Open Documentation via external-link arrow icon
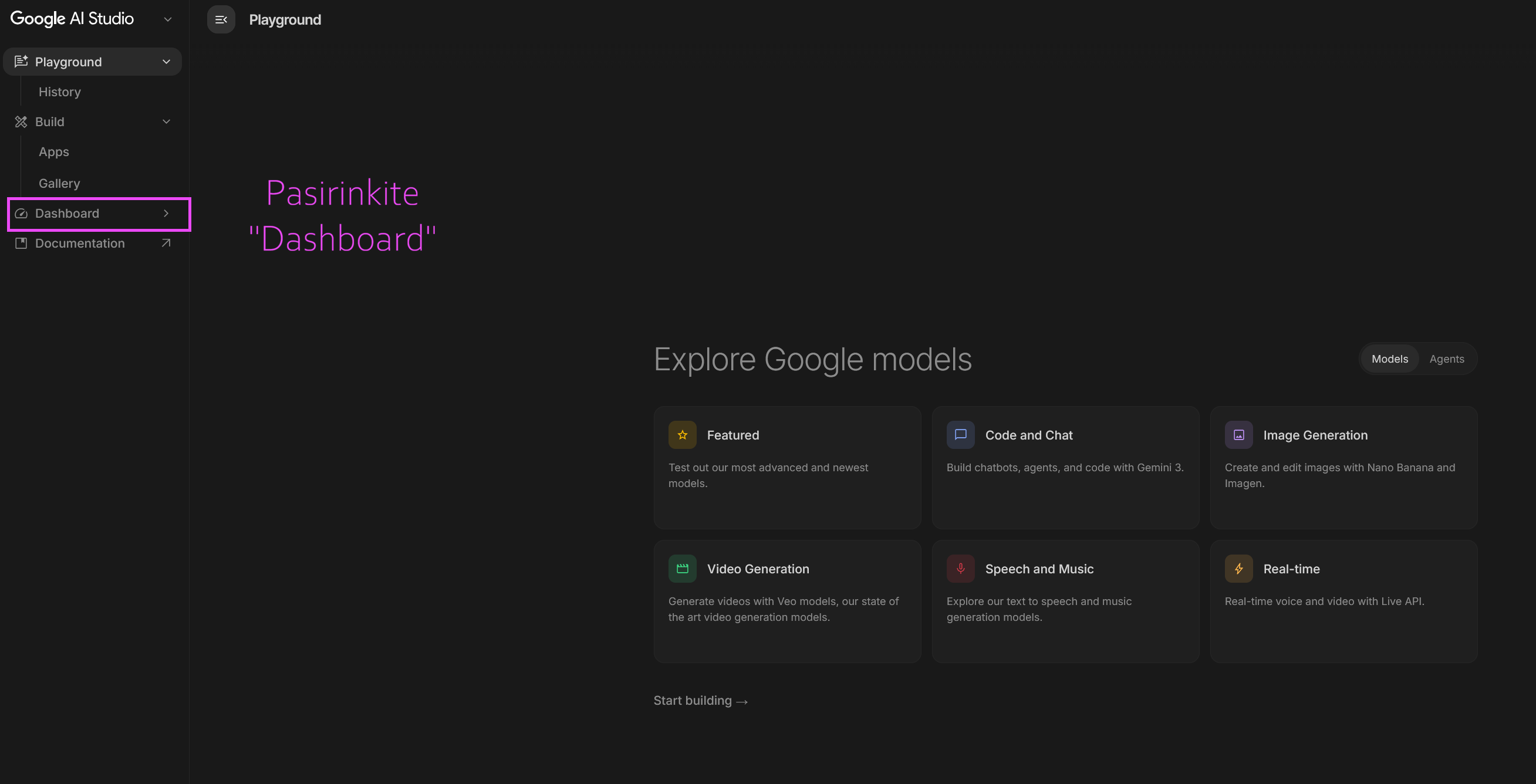1536x784 pixels. (x=166, y=244)
